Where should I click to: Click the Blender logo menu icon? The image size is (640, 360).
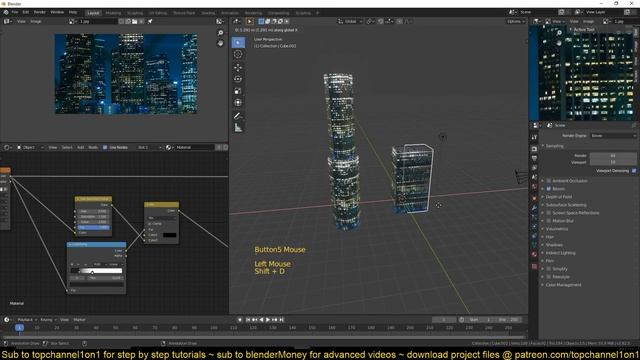6,12
